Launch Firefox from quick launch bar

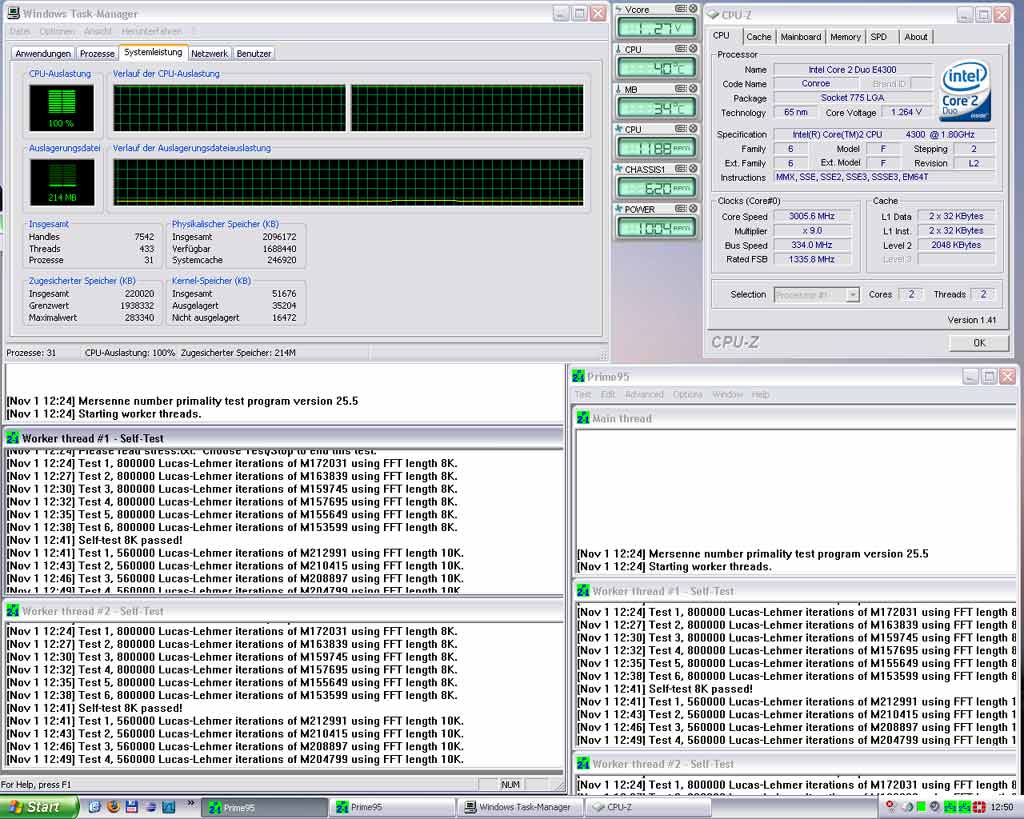click(113, 807)
